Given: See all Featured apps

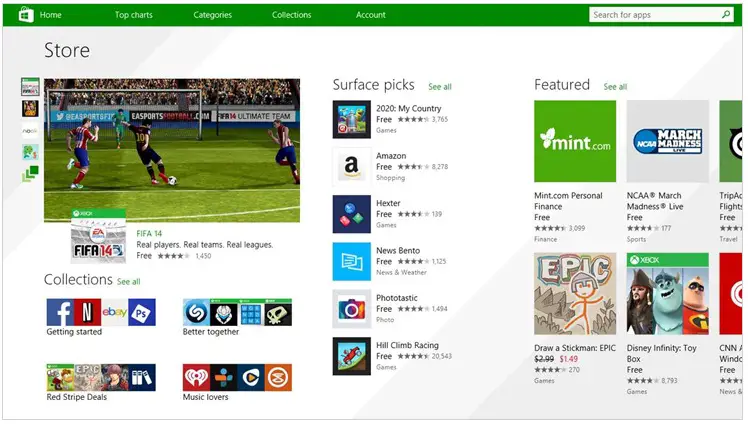Looking at the screenshot, I should pos(615,87).
